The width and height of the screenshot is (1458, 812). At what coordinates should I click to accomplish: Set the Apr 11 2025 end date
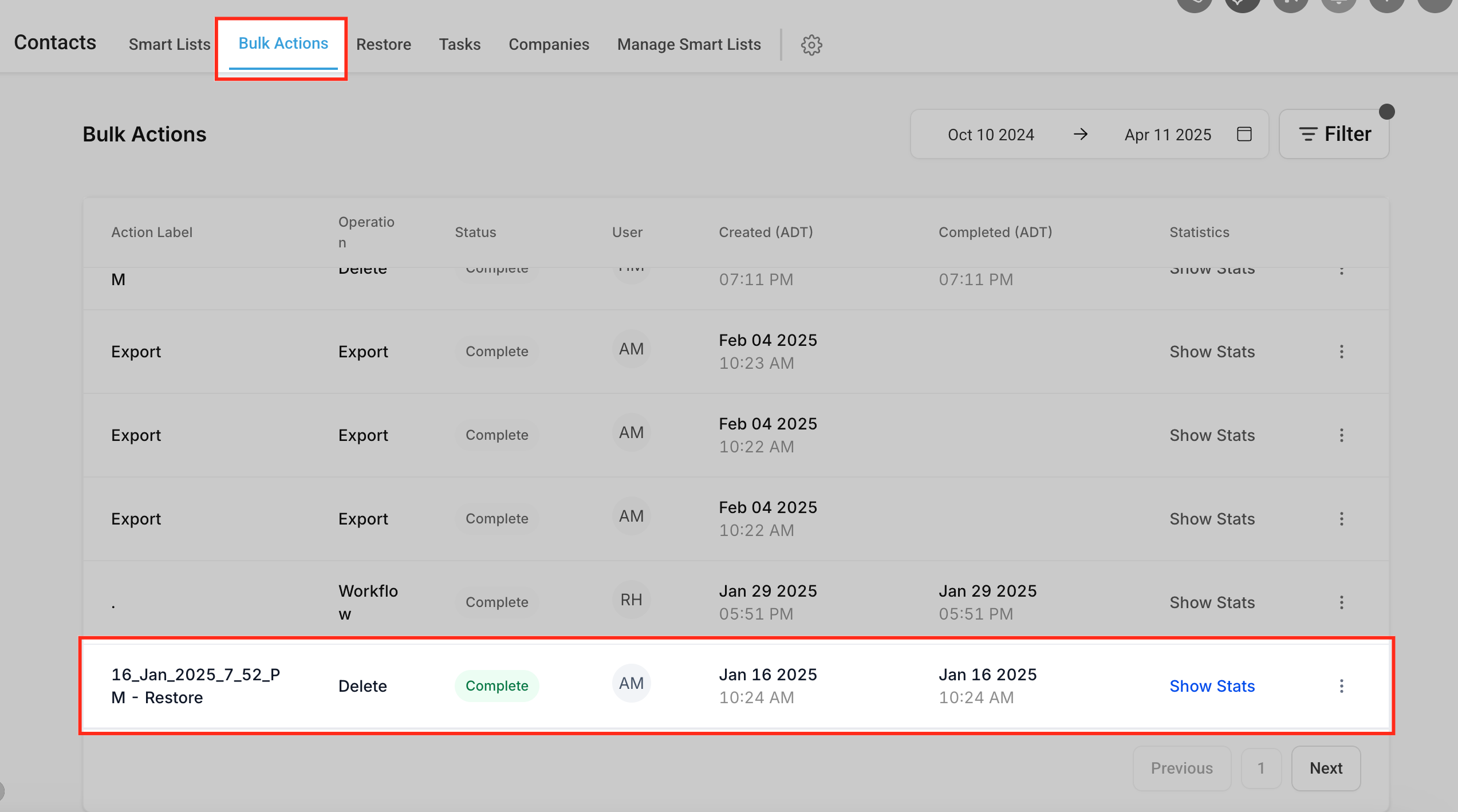pos(1168,135)
